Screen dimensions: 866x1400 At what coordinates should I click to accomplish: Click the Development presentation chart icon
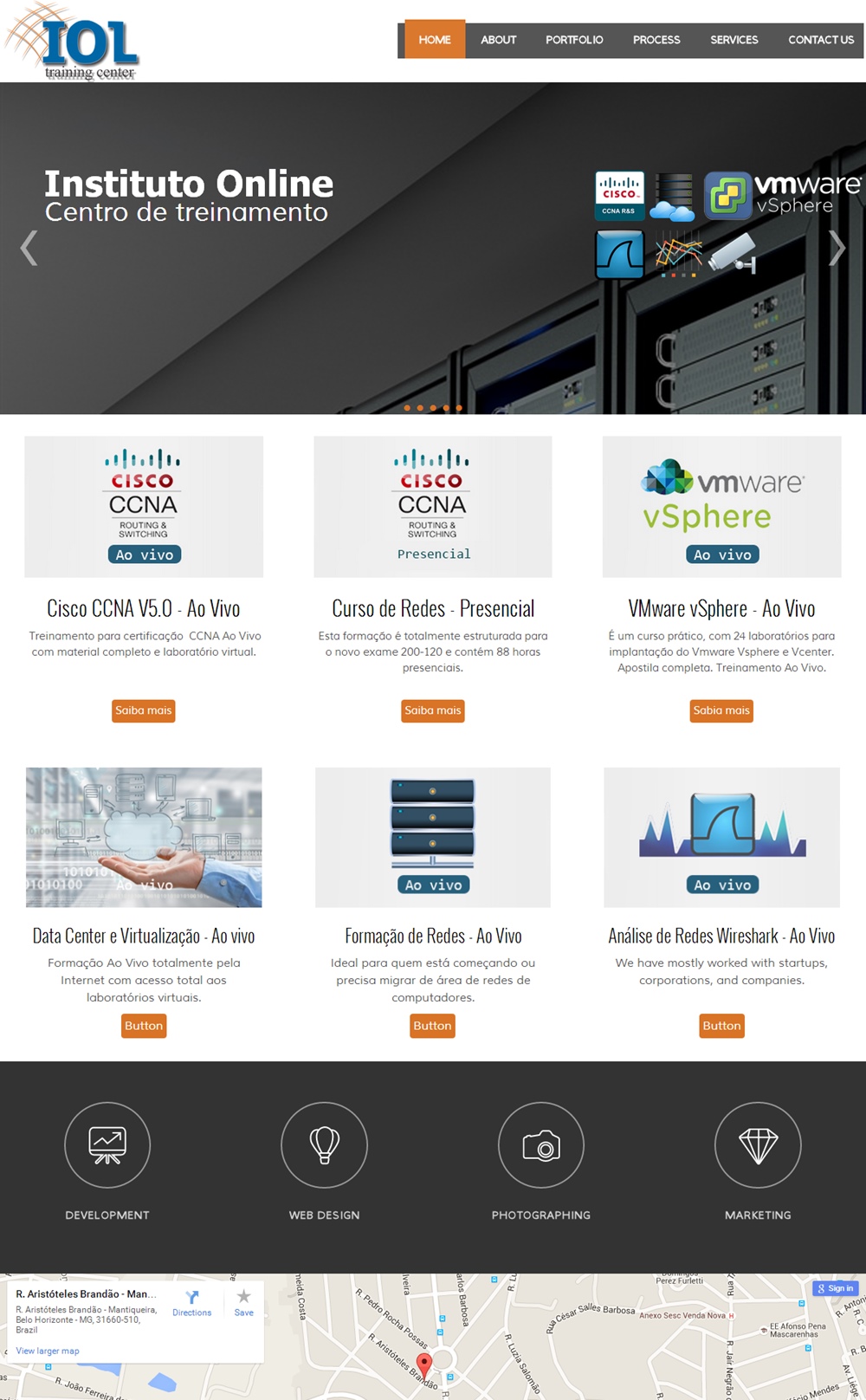(x=107, y=1144)
